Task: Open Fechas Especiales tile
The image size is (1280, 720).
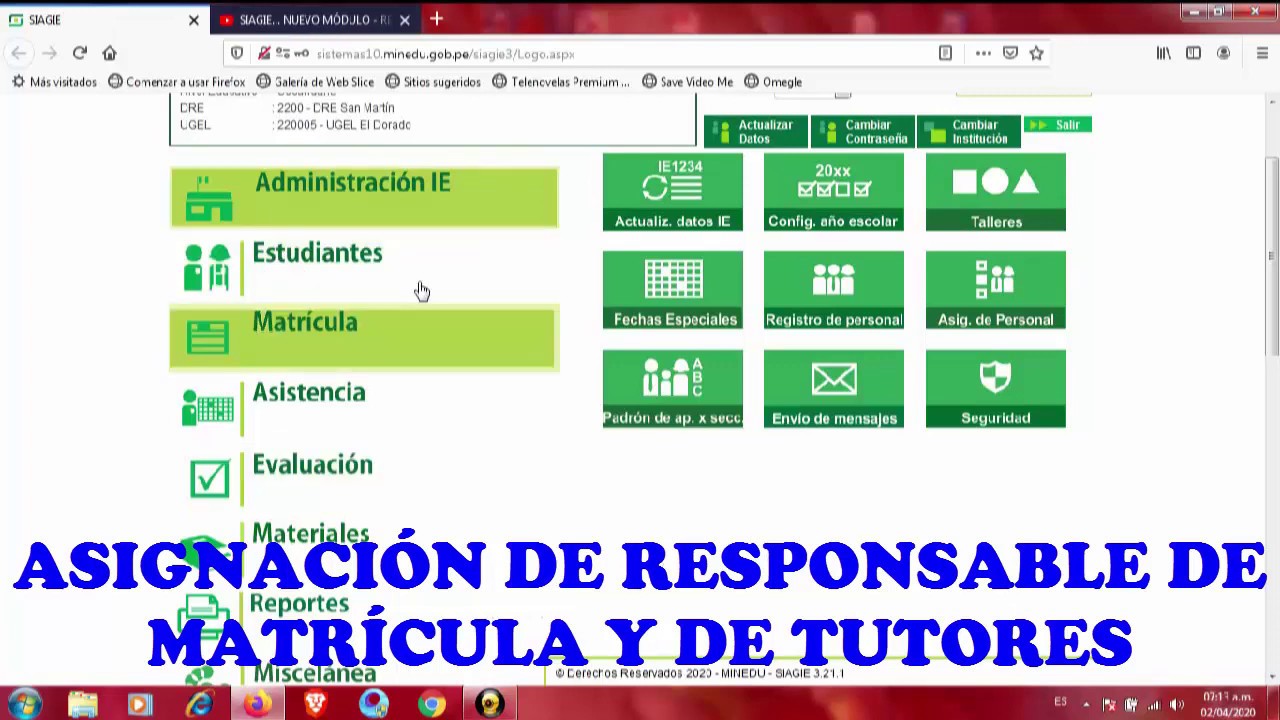Action: click(x=672, y=290)
